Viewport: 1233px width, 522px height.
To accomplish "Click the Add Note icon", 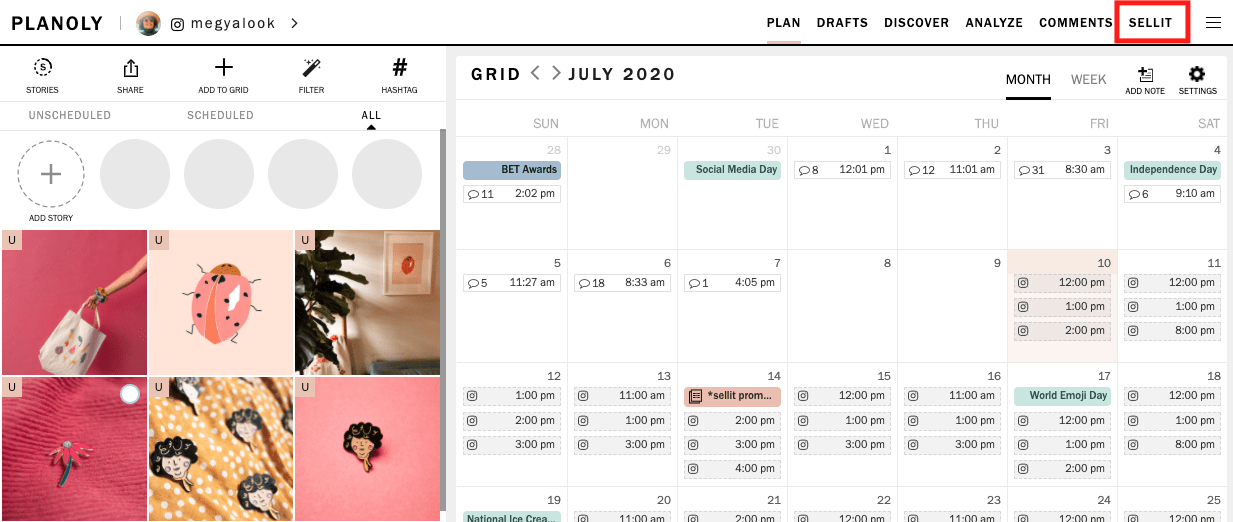I will coord(1145,75).
